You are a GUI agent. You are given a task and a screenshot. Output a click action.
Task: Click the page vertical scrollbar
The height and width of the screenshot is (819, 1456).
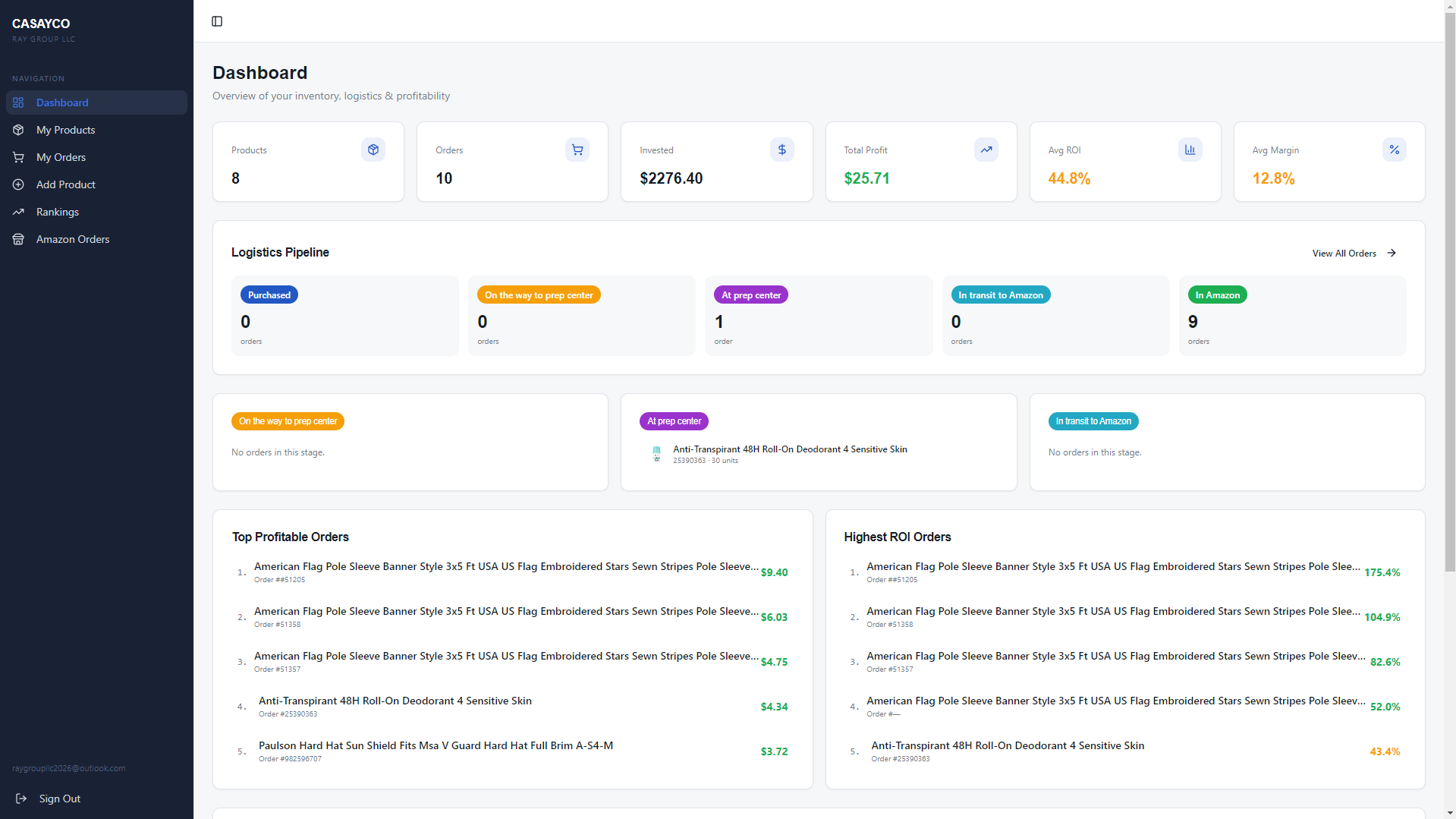tap(1450, 292)
